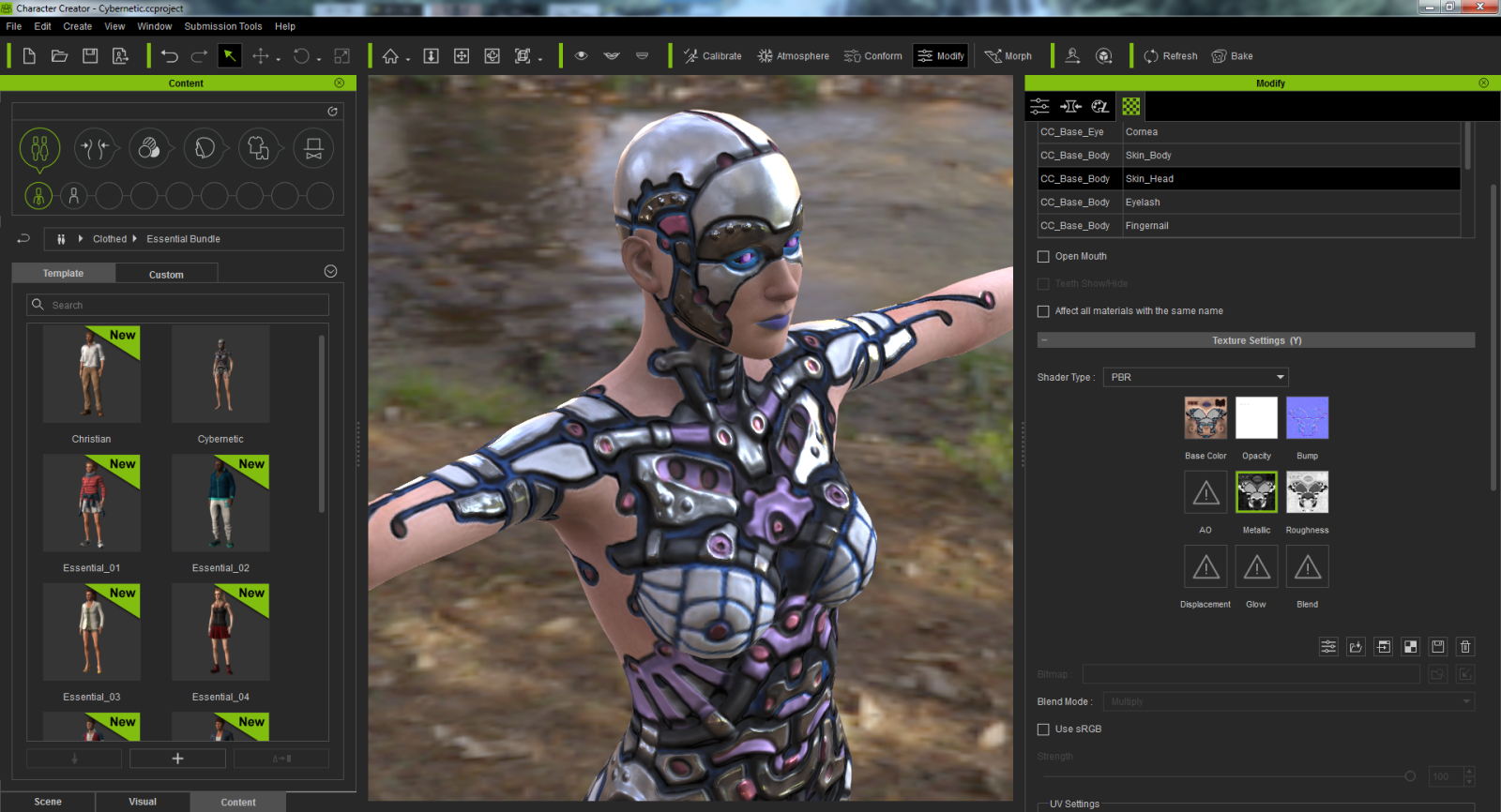Switch to the Custom tab
This screenshot has height=812, width=1501.
tap(166, 275)
